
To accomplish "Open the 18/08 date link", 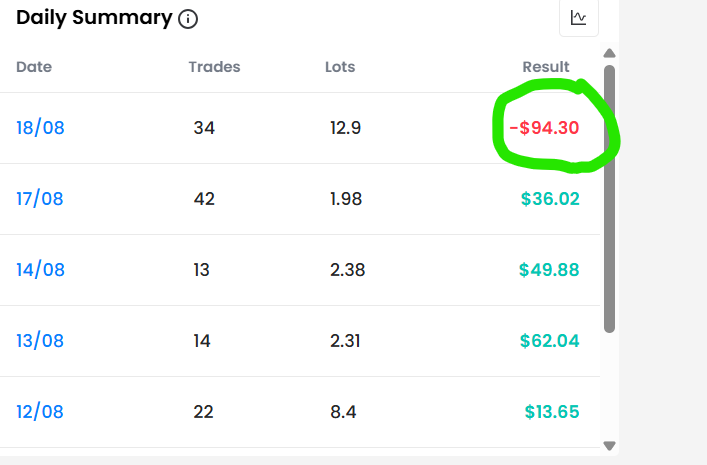I will click(40, 128).
